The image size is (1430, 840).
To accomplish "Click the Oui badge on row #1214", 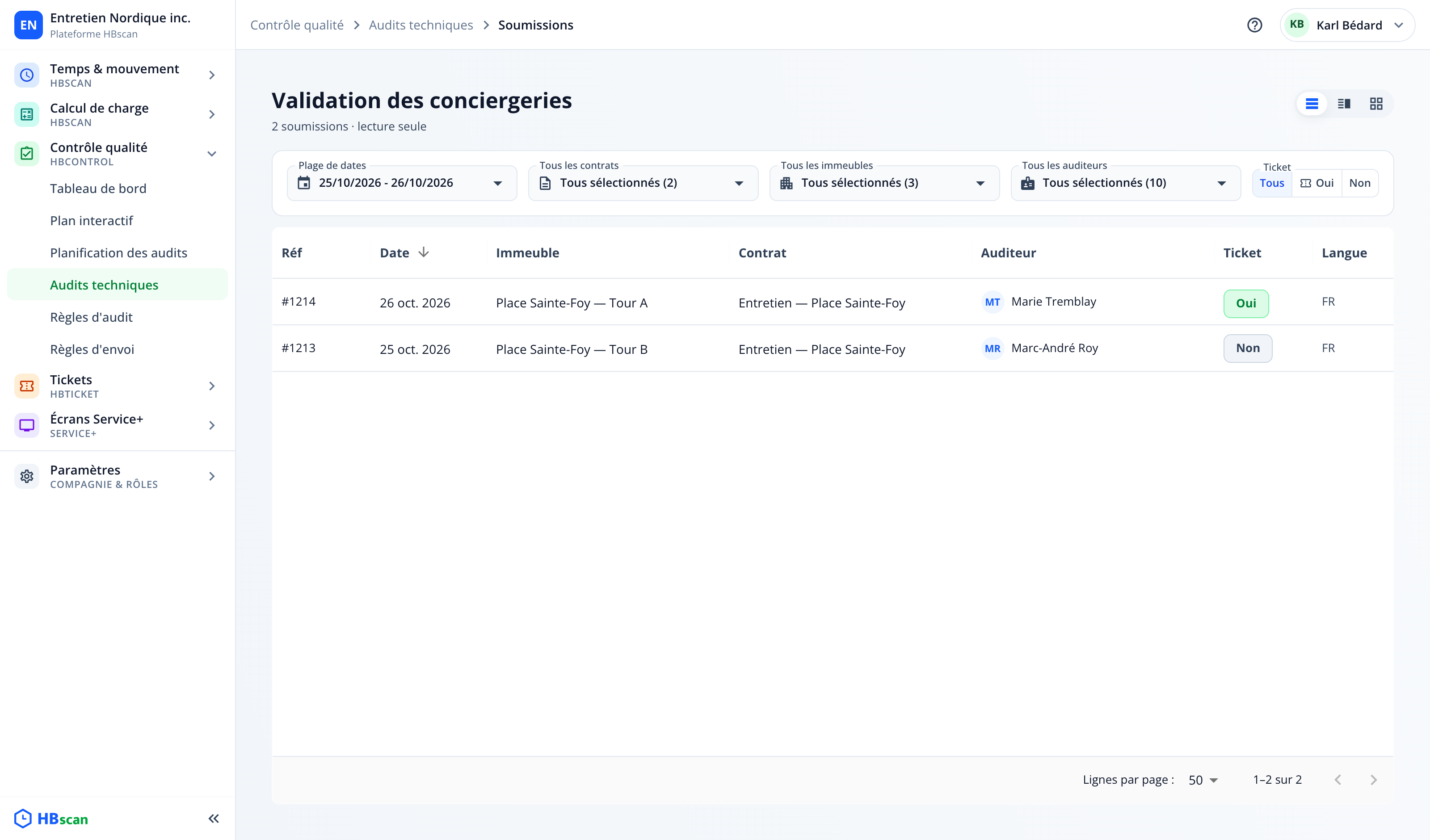I will (x=1245, y=303).
